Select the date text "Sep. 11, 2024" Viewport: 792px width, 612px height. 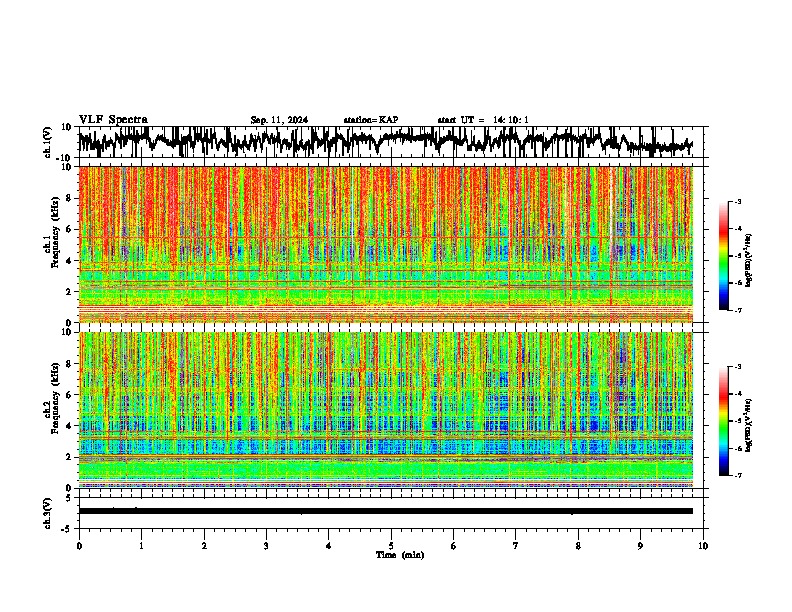pos(279,120)
